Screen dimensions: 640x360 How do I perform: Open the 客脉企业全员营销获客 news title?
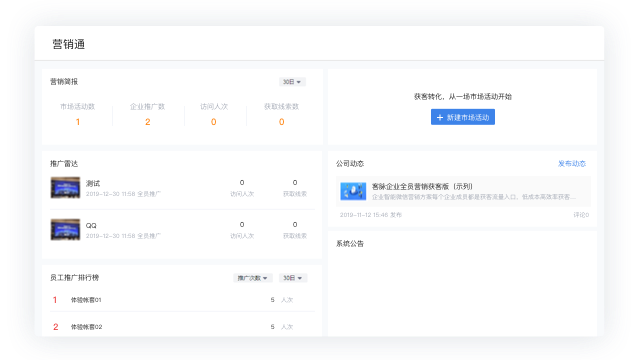[x=422, y=187]
